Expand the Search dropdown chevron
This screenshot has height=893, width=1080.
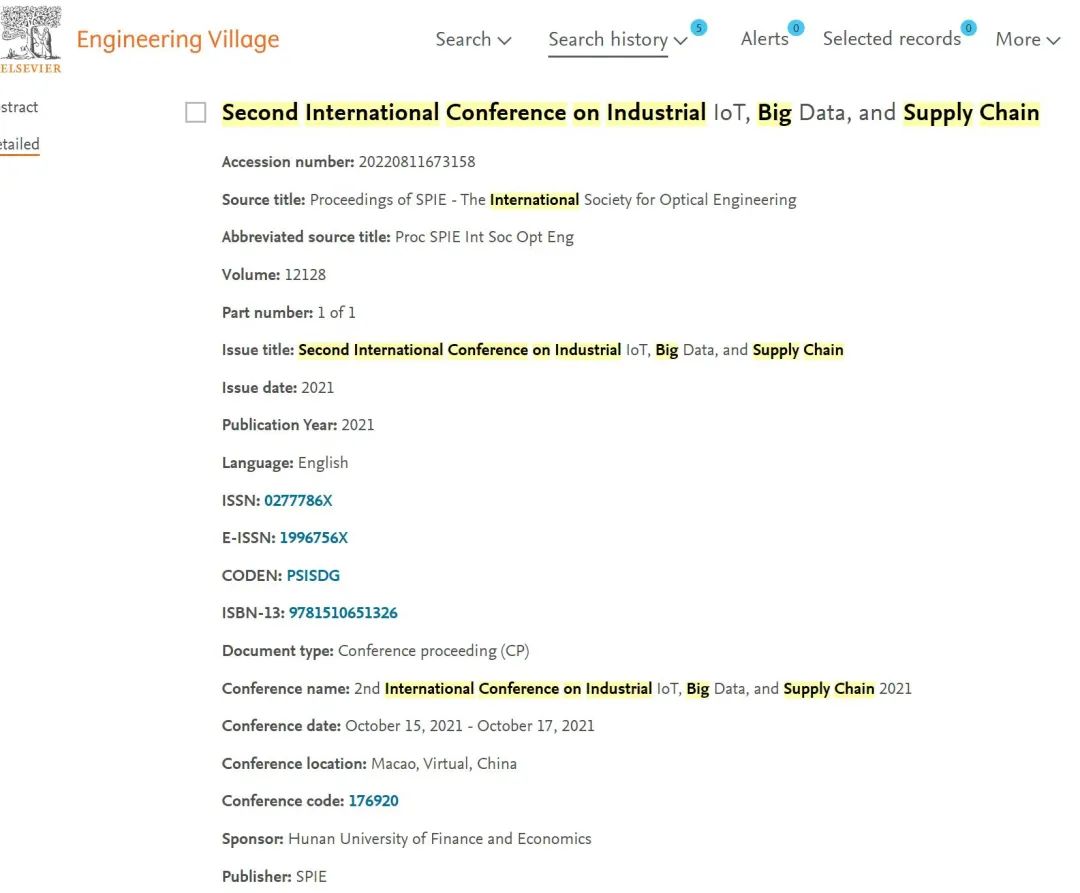pyautogui.click(x=504, y=41)
